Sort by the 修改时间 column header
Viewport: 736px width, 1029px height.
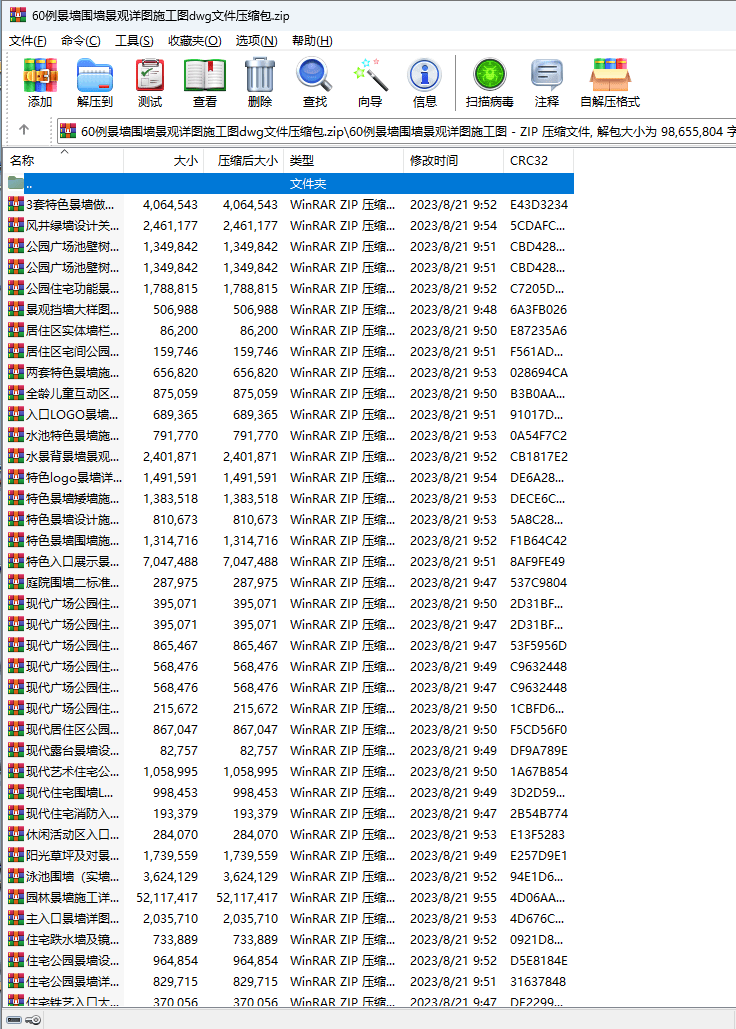pyautogui.click(x=453, y=160)
